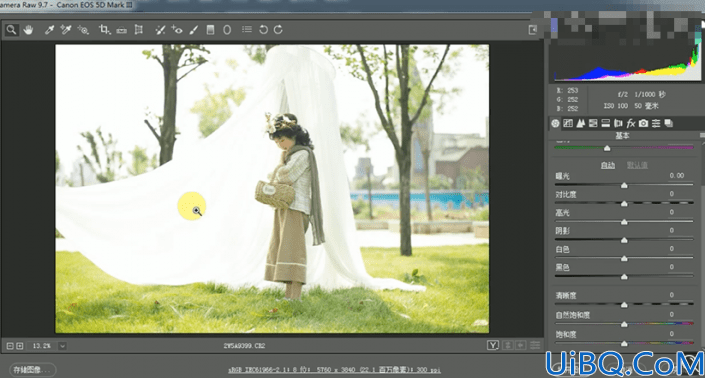Select the Crop tool
Screen dimensions: 705x378
(x=104, y=30)
